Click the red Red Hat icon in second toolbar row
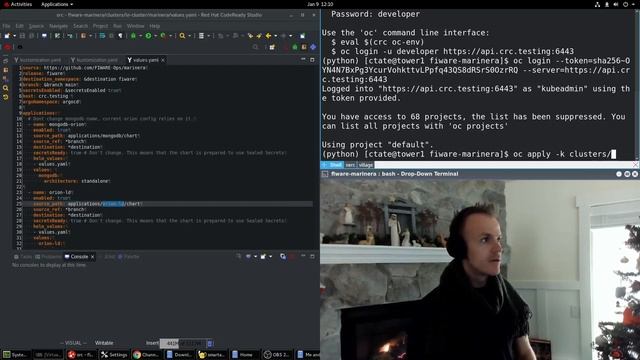The height and width of the screenshot is (360, 640). 7,47
